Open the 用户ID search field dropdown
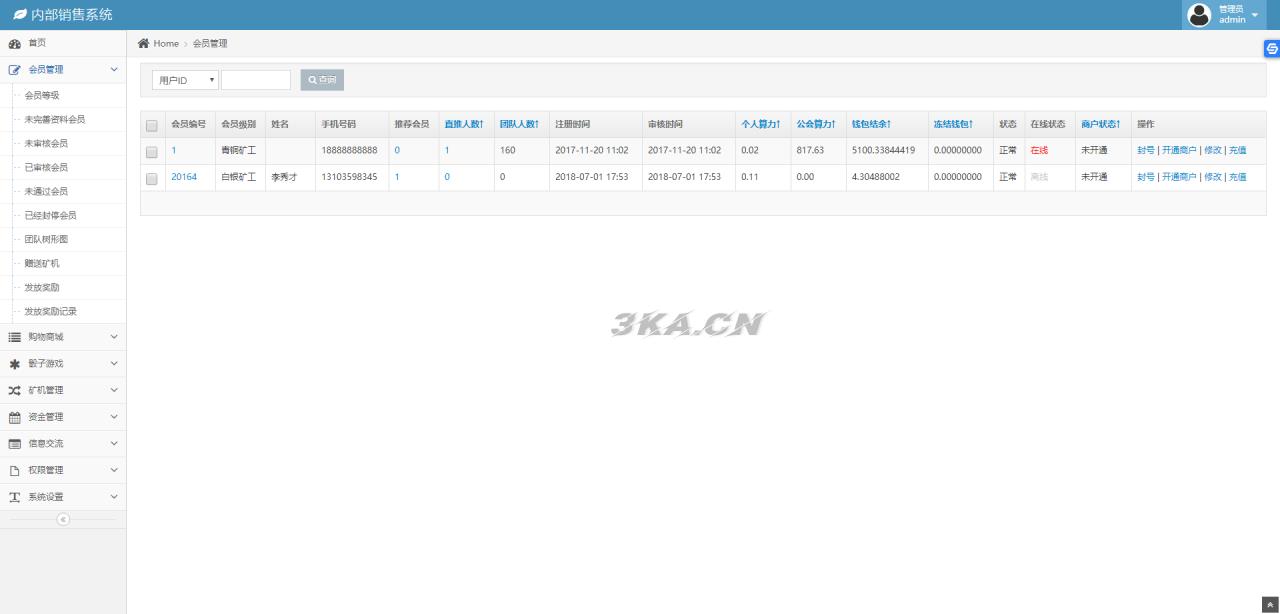The height and width of the screenshot is (614, 1280). click(185, 80)
